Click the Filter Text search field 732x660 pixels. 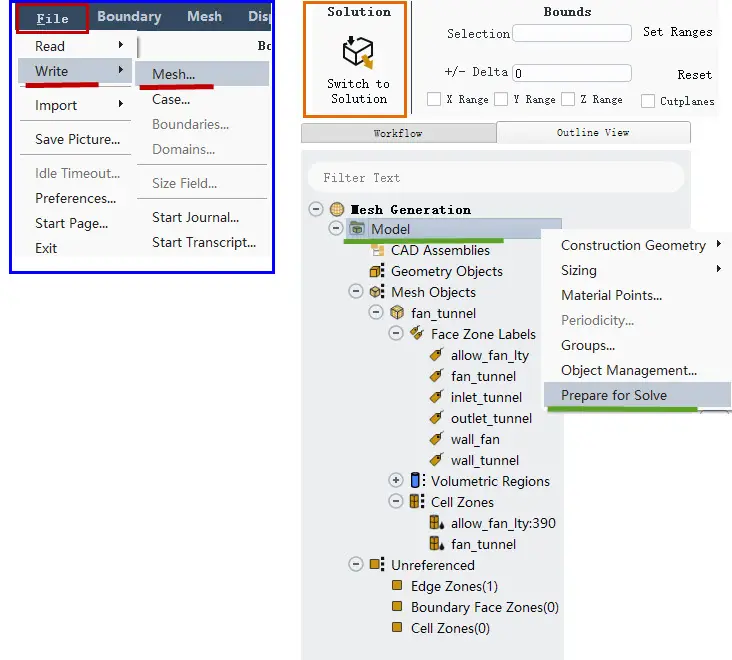point(496,177)
